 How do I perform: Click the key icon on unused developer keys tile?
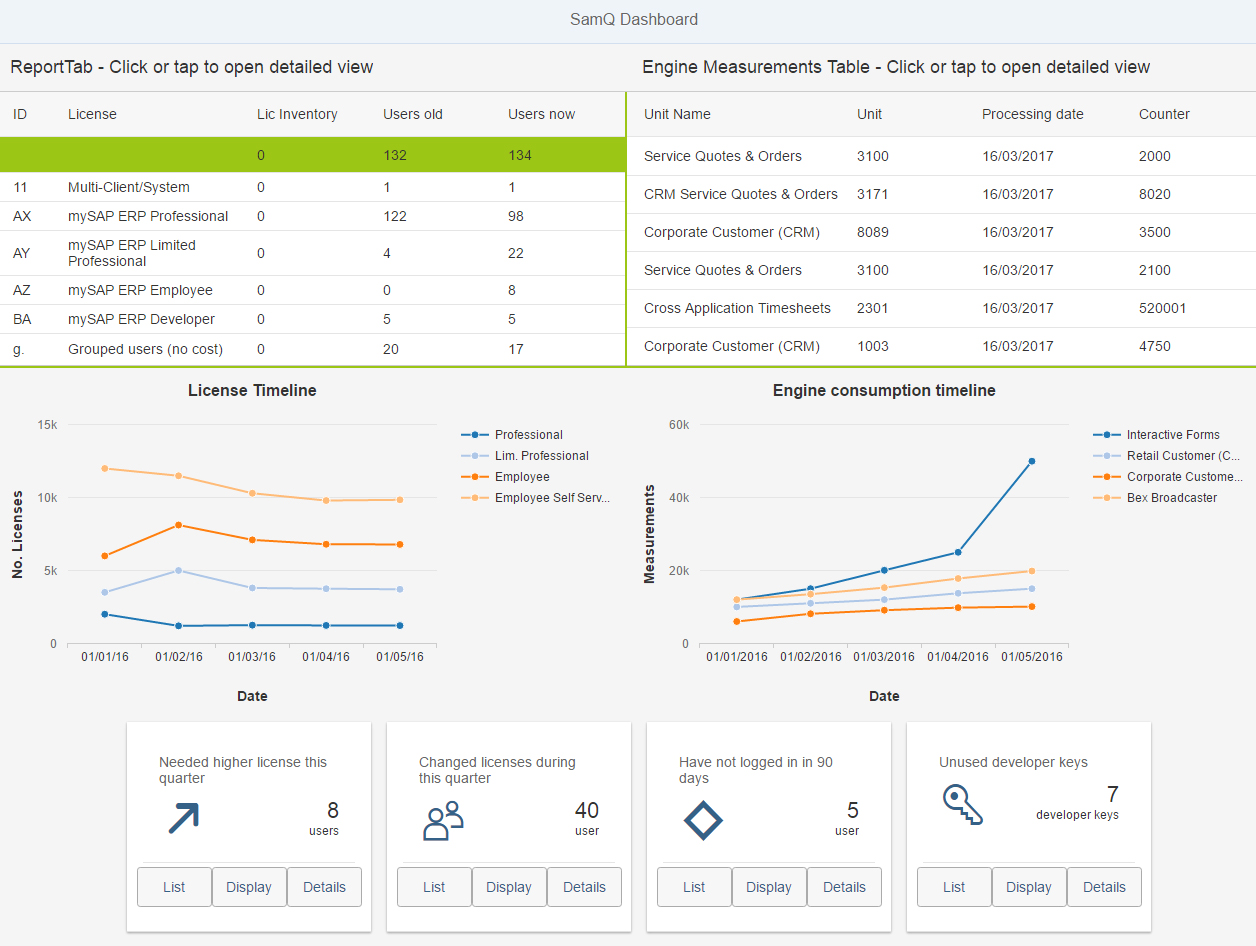(963, 805)
